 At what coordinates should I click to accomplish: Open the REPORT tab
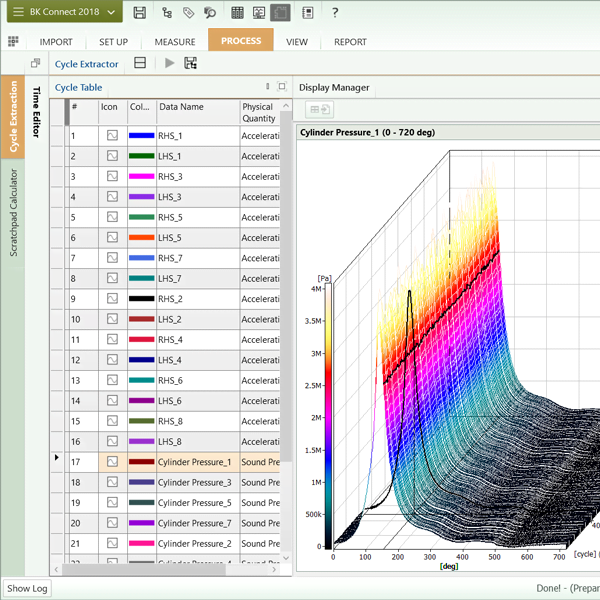click(x=350, y=42)
